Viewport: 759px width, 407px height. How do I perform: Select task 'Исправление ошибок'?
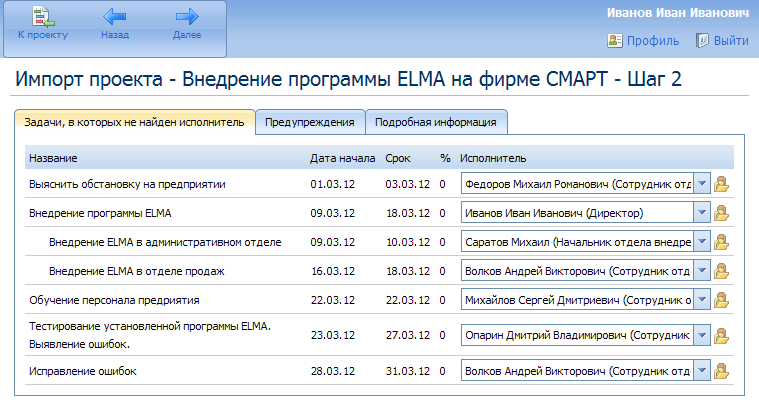point(83,371)
